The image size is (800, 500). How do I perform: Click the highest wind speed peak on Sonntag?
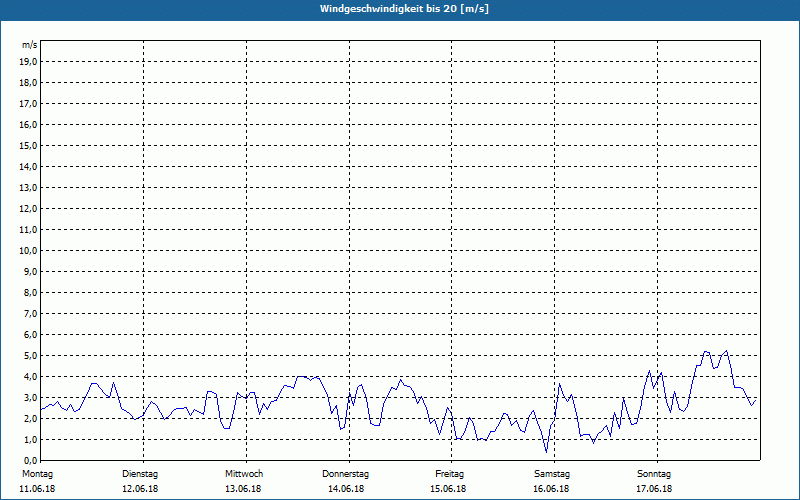[x=727, y=351]
